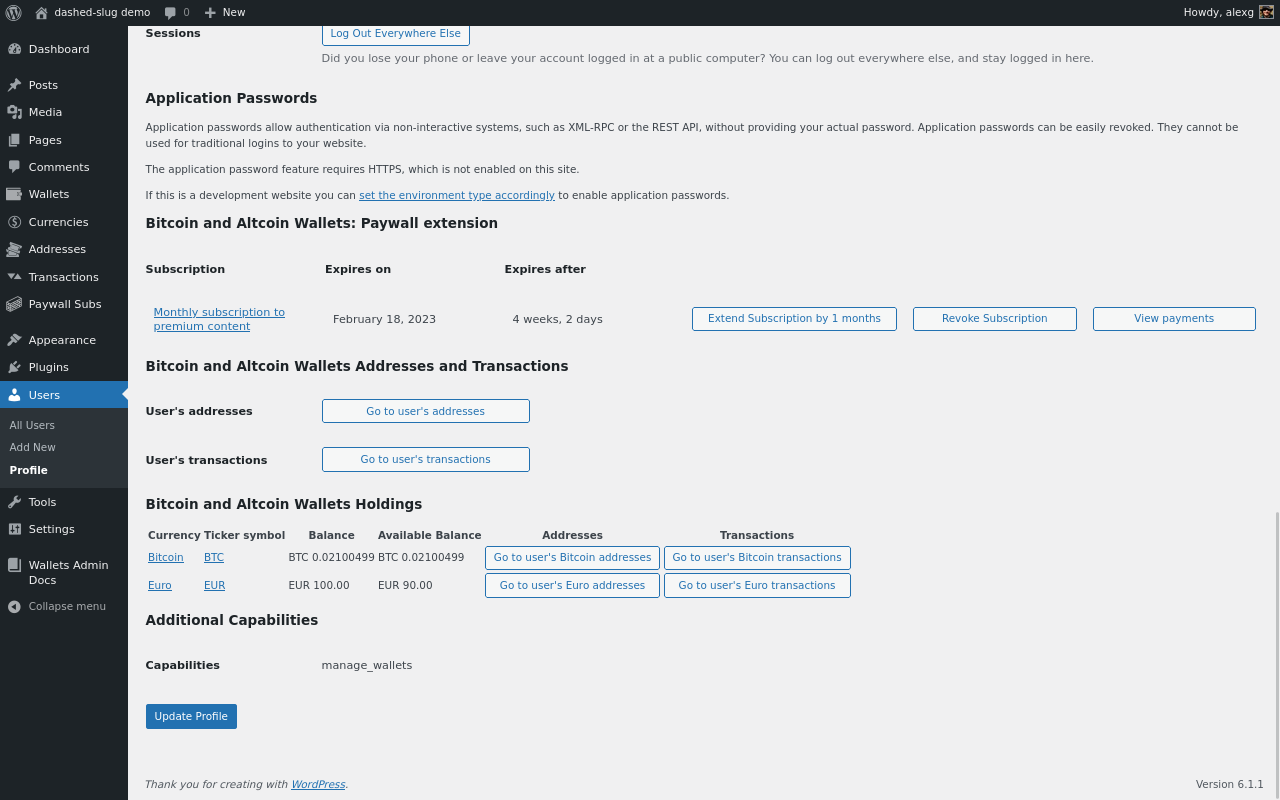Click the Dashboard gauge icon

pos(14,49)
